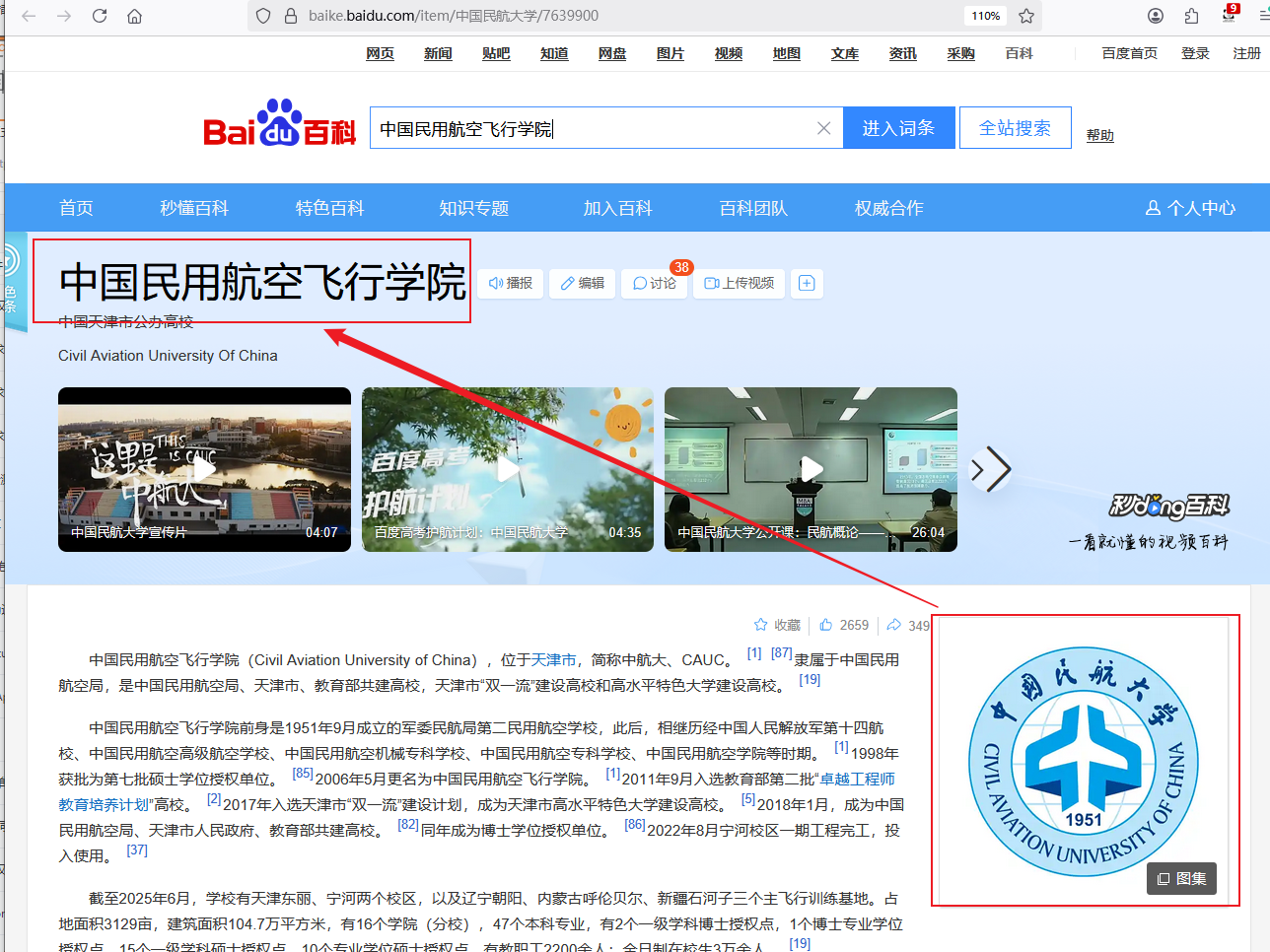
Task: Select 知识专题 menu item
Action: (474, 208)
